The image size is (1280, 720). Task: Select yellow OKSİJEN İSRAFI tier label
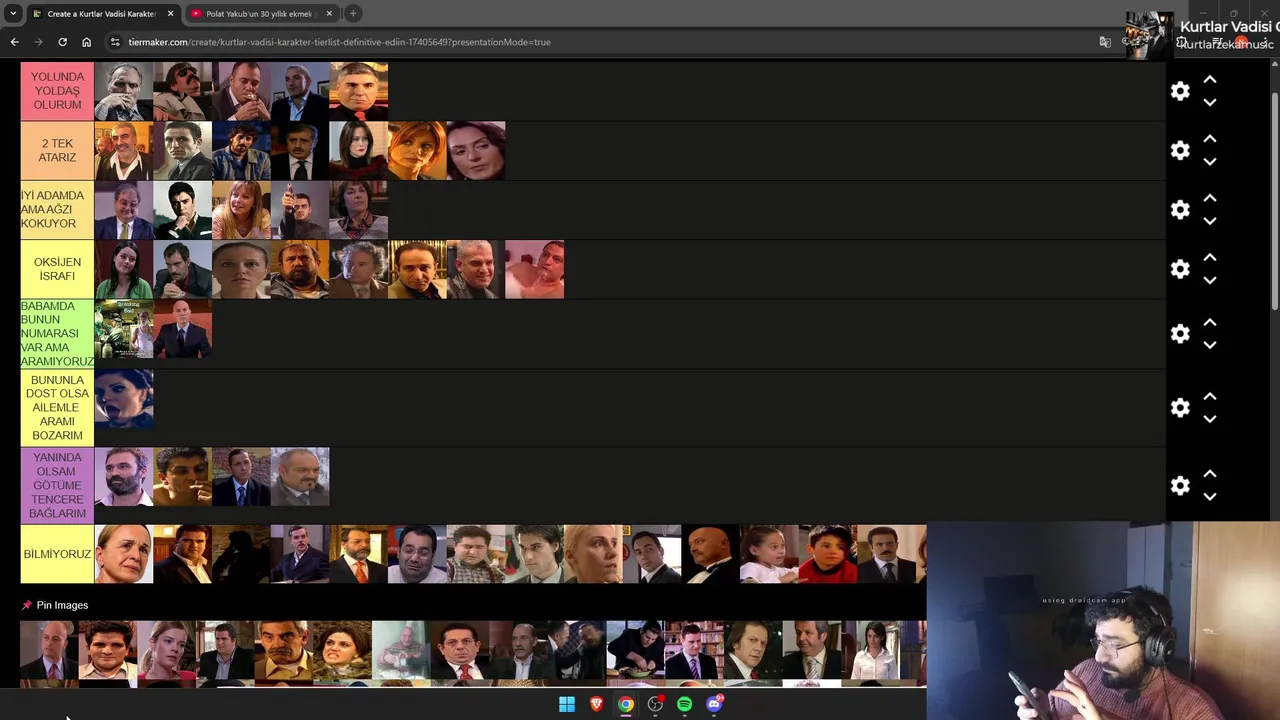pyautogui.click(x=57, y=269)
